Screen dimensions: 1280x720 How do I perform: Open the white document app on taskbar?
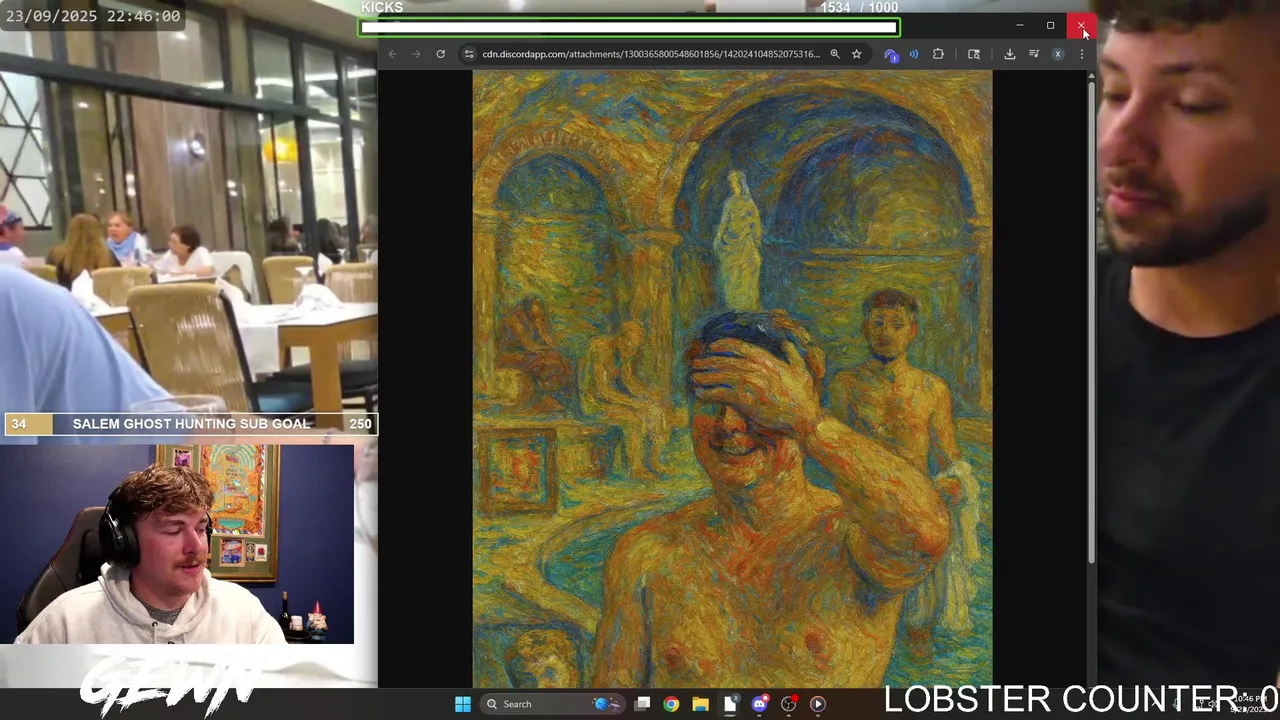point(730,704)
